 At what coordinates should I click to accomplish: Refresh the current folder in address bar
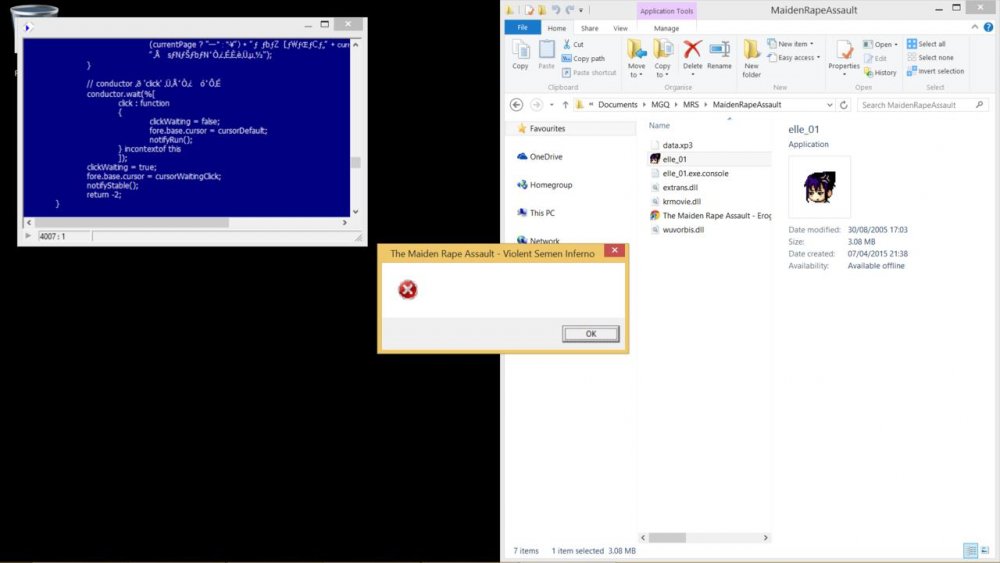845,105
